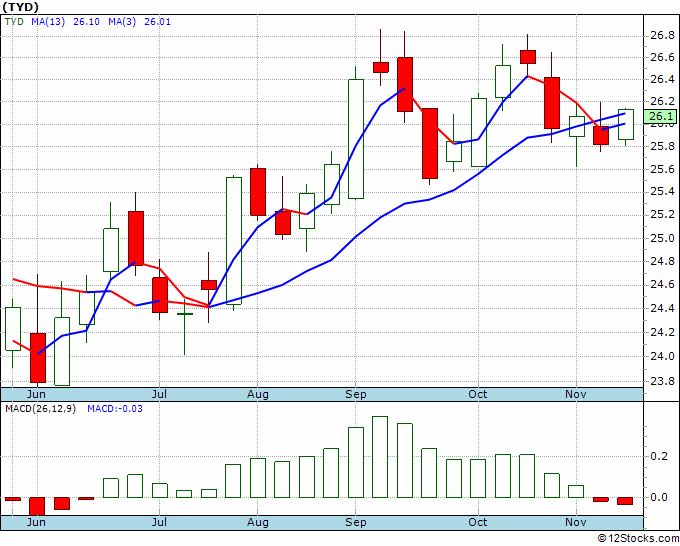Click the MACD:-0.03 value label
This screenshot has height=546, width=680.
(115, 409)
